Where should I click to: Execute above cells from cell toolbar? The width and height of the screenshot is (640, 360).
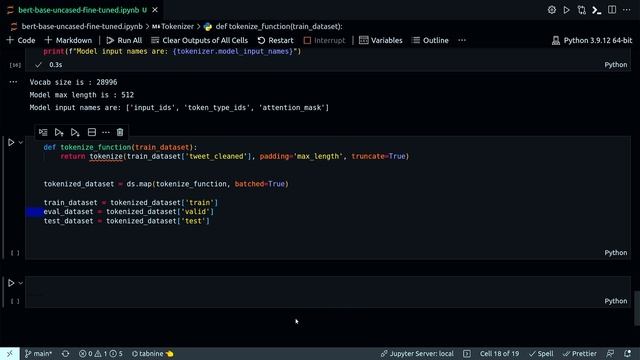(x=59, y=132)
